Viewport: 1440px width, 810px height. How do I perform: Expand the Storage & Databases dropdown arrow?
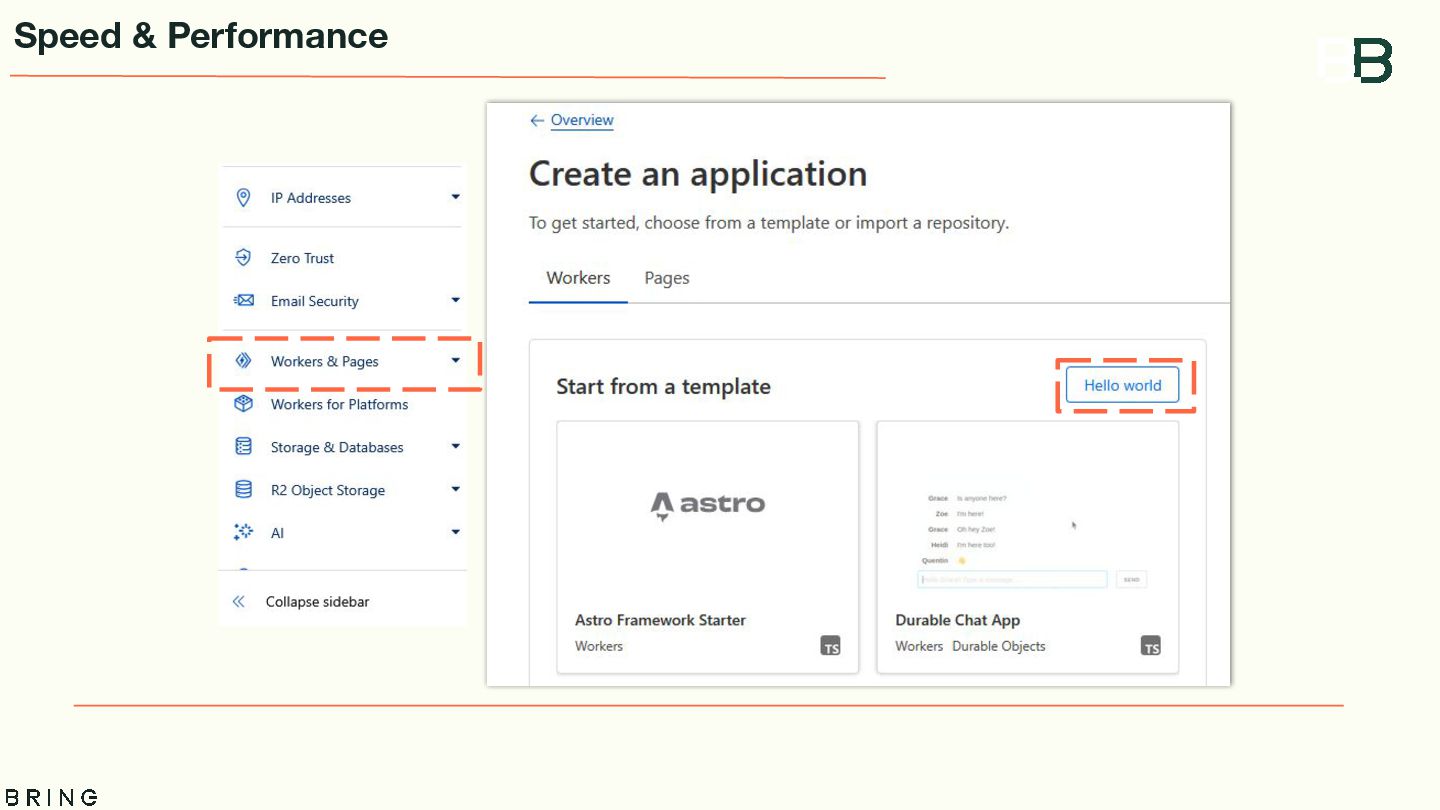pyautogui.click(x=456, y=446)
